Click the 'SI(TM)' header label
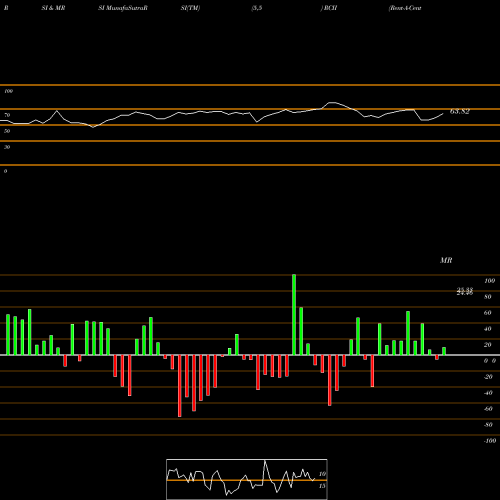Screen dimensions: 500x500 pyautogui.click(x=190, y=8)
